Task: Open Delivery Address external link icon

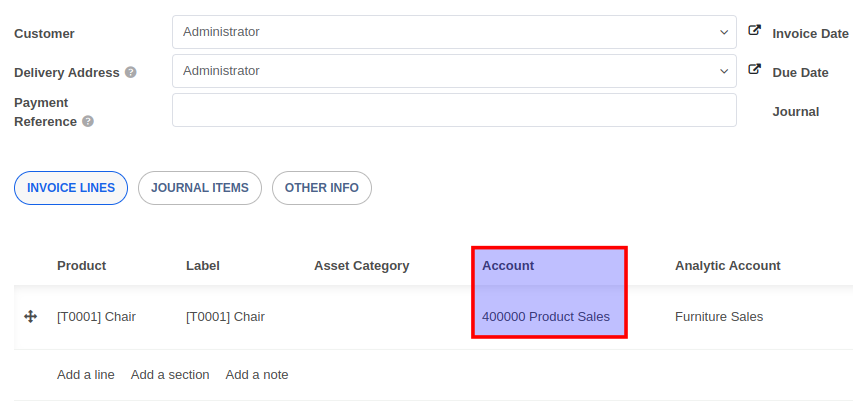Action: pyautogui.click(x=755, y=71)
